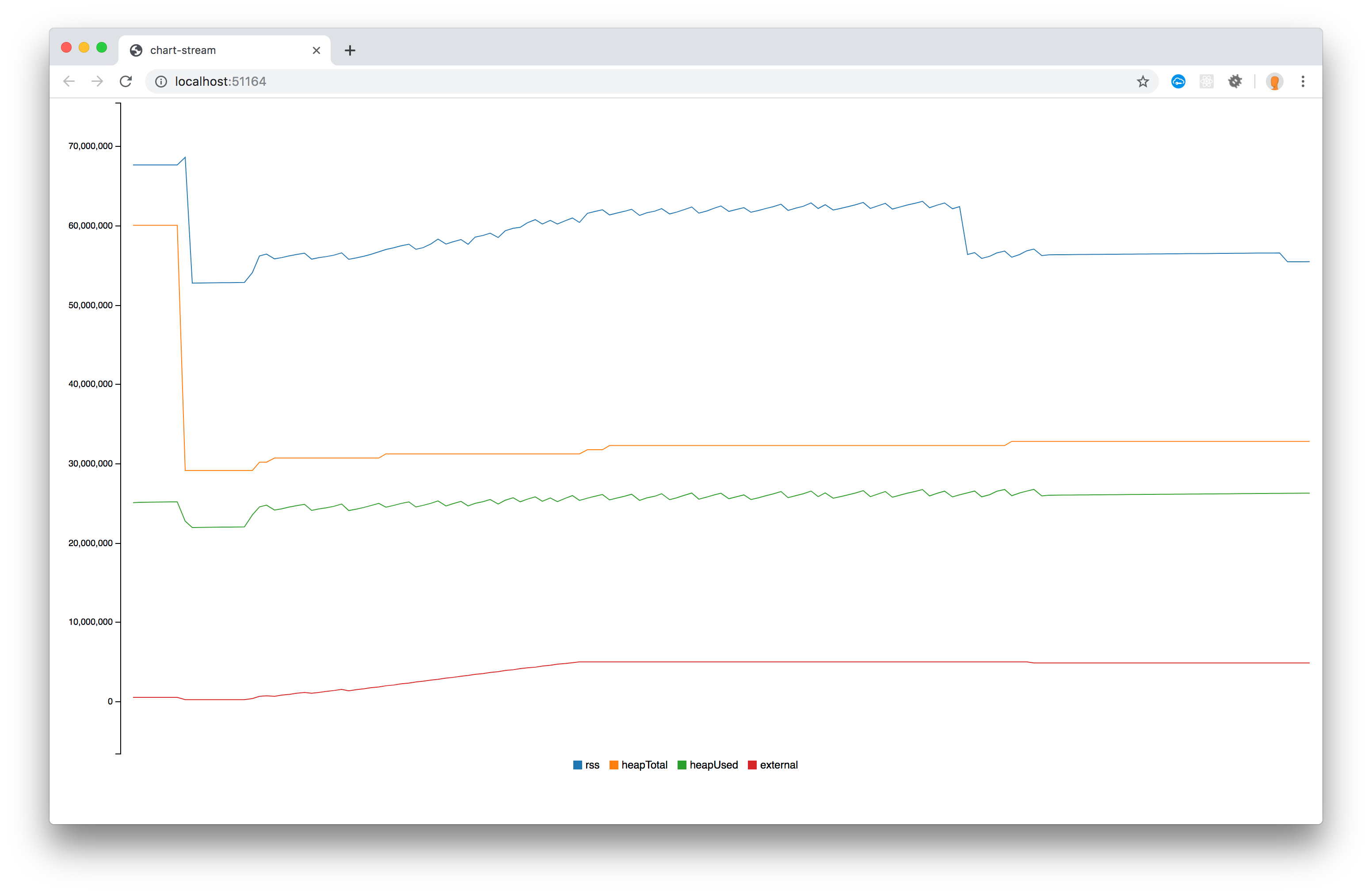1372x895 pixels.
Task: Open the gear extension icon
Action: (x=1235, y=81)
